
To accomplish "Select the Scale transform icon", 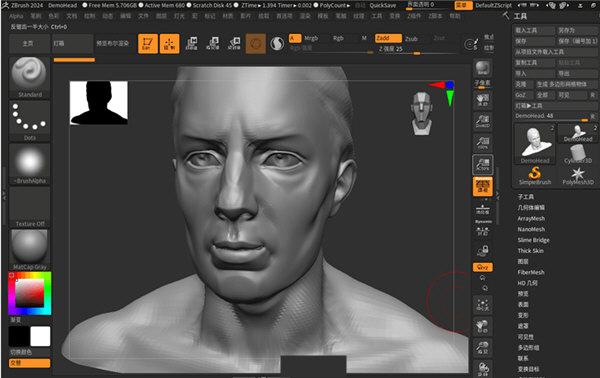I will tap(213, 43).
